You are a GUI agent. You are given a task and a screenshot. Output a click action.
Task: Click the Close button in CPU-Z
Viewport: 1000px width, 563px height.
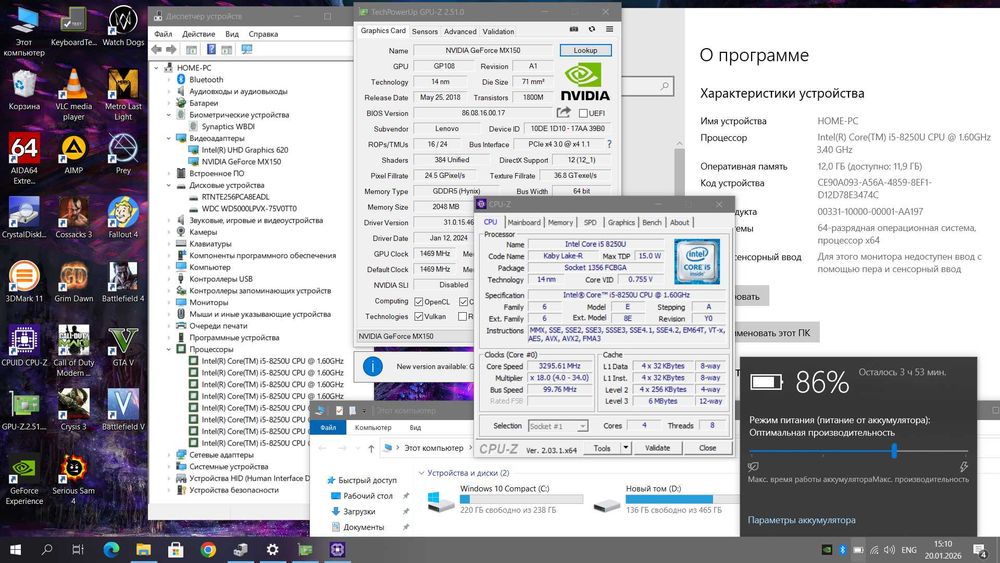click(x=707, y=448)
